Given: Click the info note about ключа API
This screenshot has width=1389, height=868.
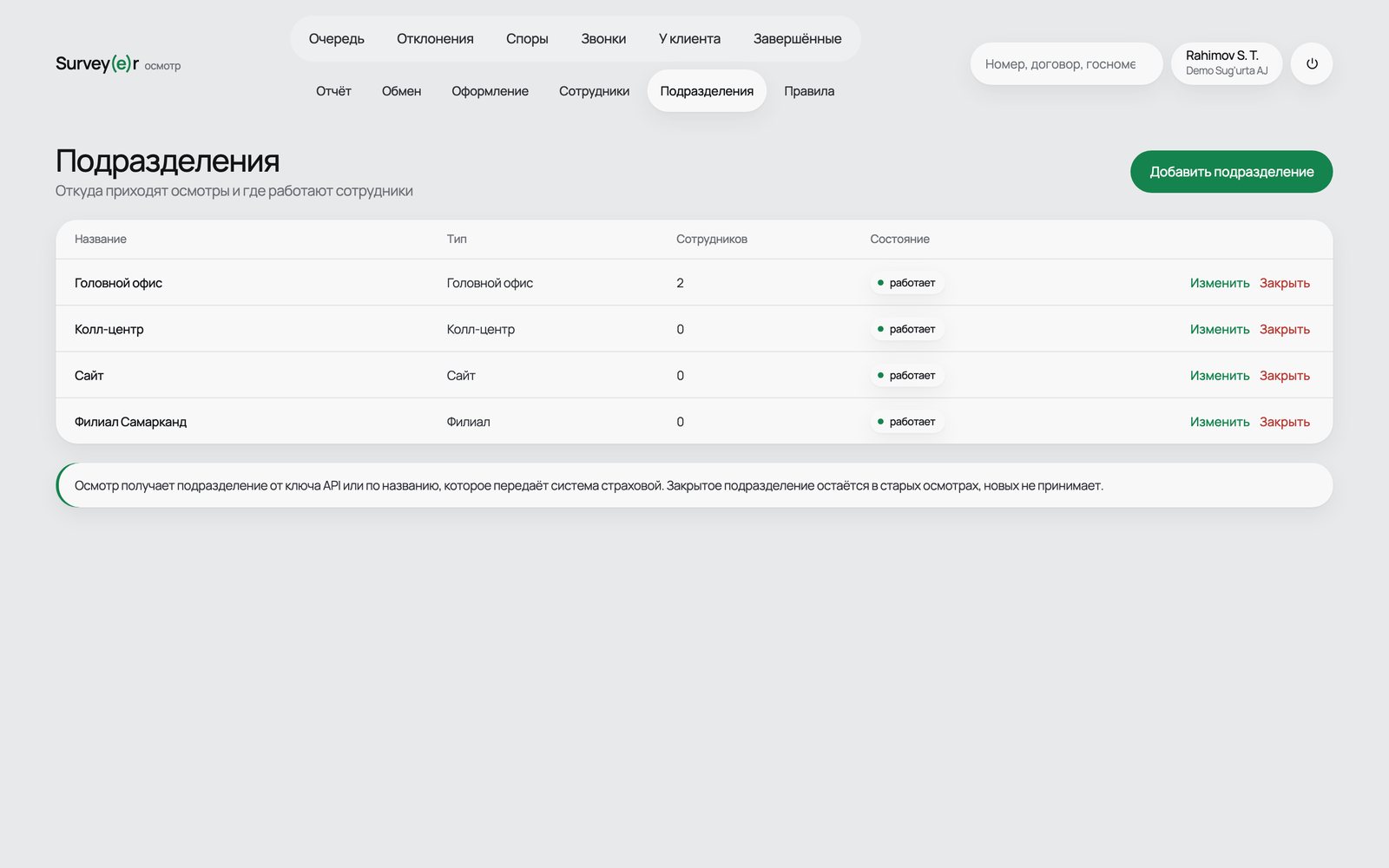Looking at the screenshot, I should click(x=694, y=485).
